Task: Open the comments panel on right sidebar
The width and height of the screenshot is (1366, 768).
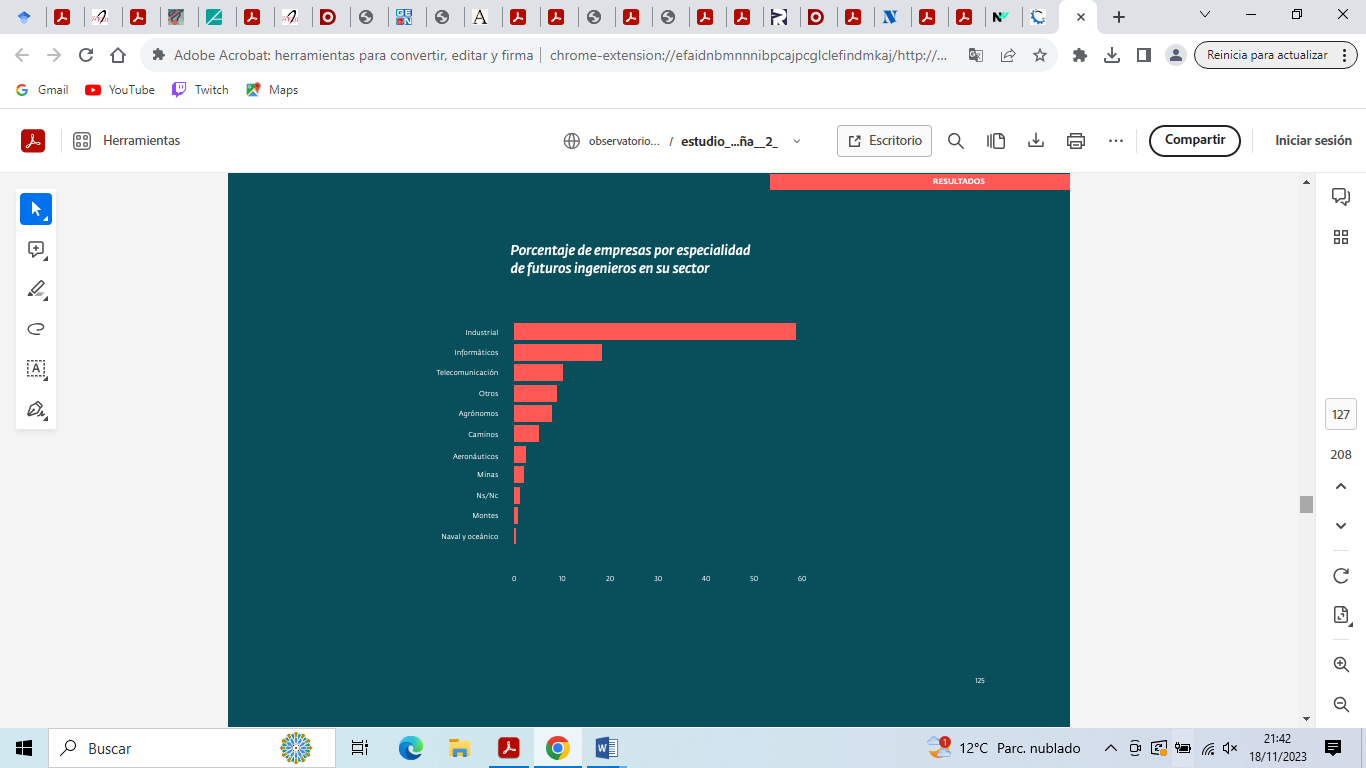Action: pos(1341,197)
